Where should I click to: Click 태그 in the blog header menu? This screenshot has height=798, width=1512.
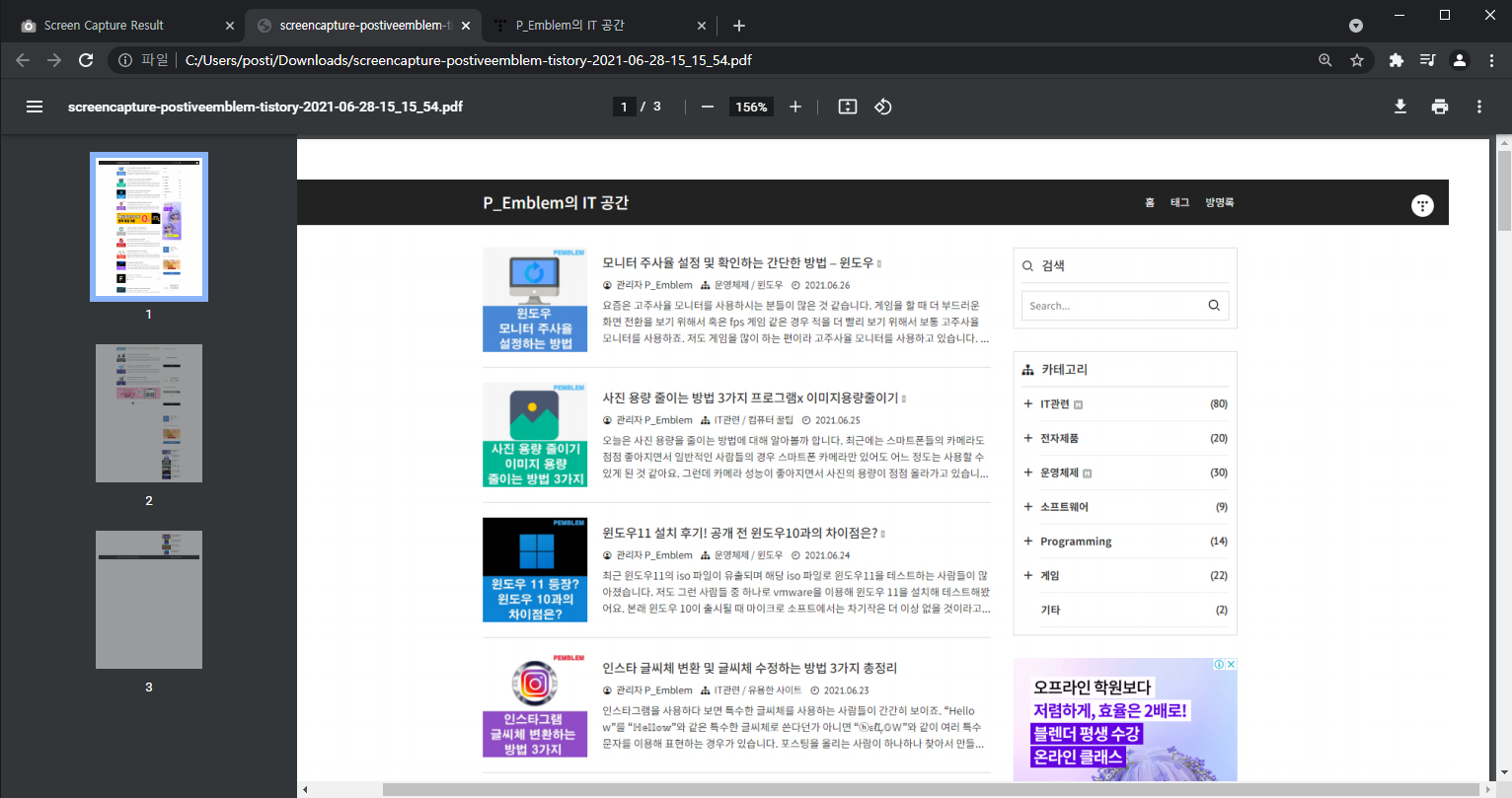pyautogui.click(x=1179, y=201)
